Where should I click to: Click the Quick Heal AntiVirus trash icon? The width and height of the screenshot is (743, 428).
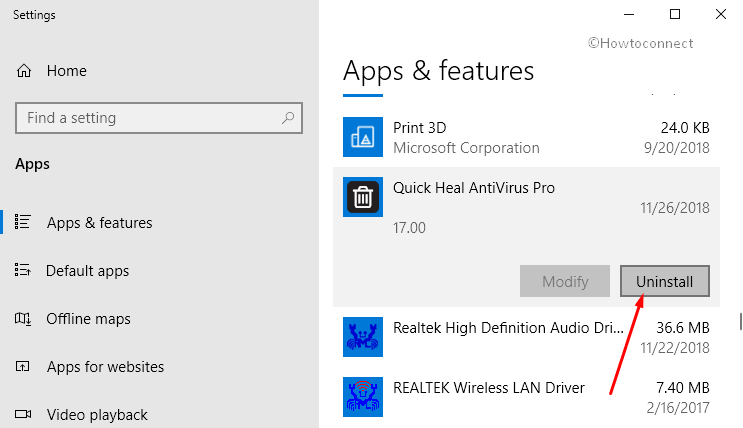click(x=363, y=197)
